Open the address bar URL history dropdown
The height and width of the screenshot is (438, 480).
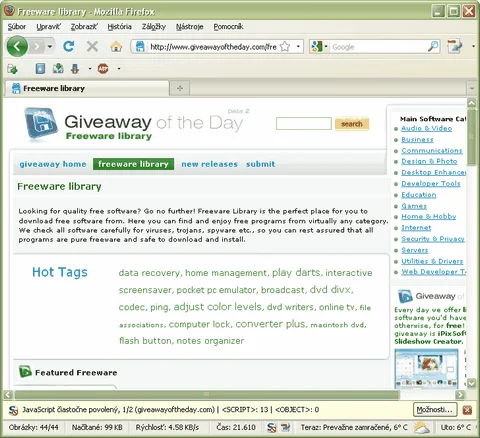pos(298,46)
